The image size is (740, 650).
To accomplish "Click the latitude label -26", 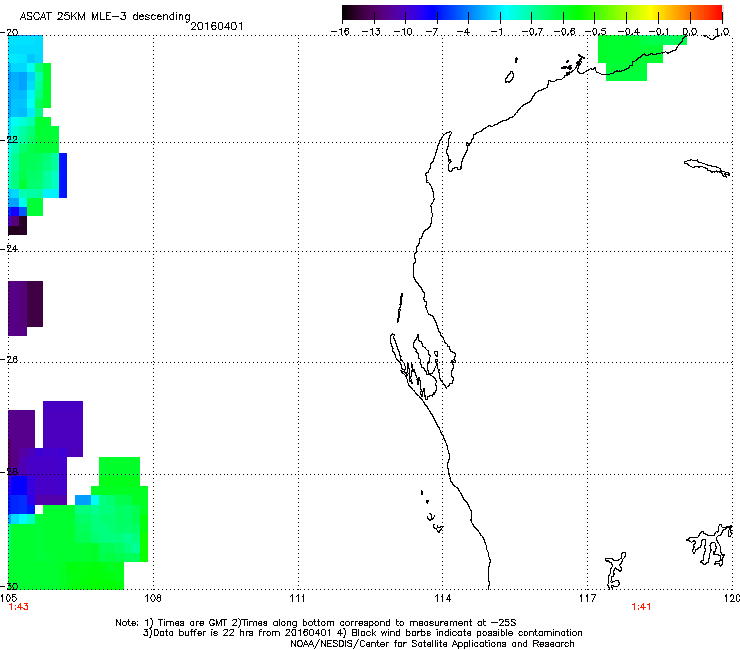I will (x=9, y=360).
